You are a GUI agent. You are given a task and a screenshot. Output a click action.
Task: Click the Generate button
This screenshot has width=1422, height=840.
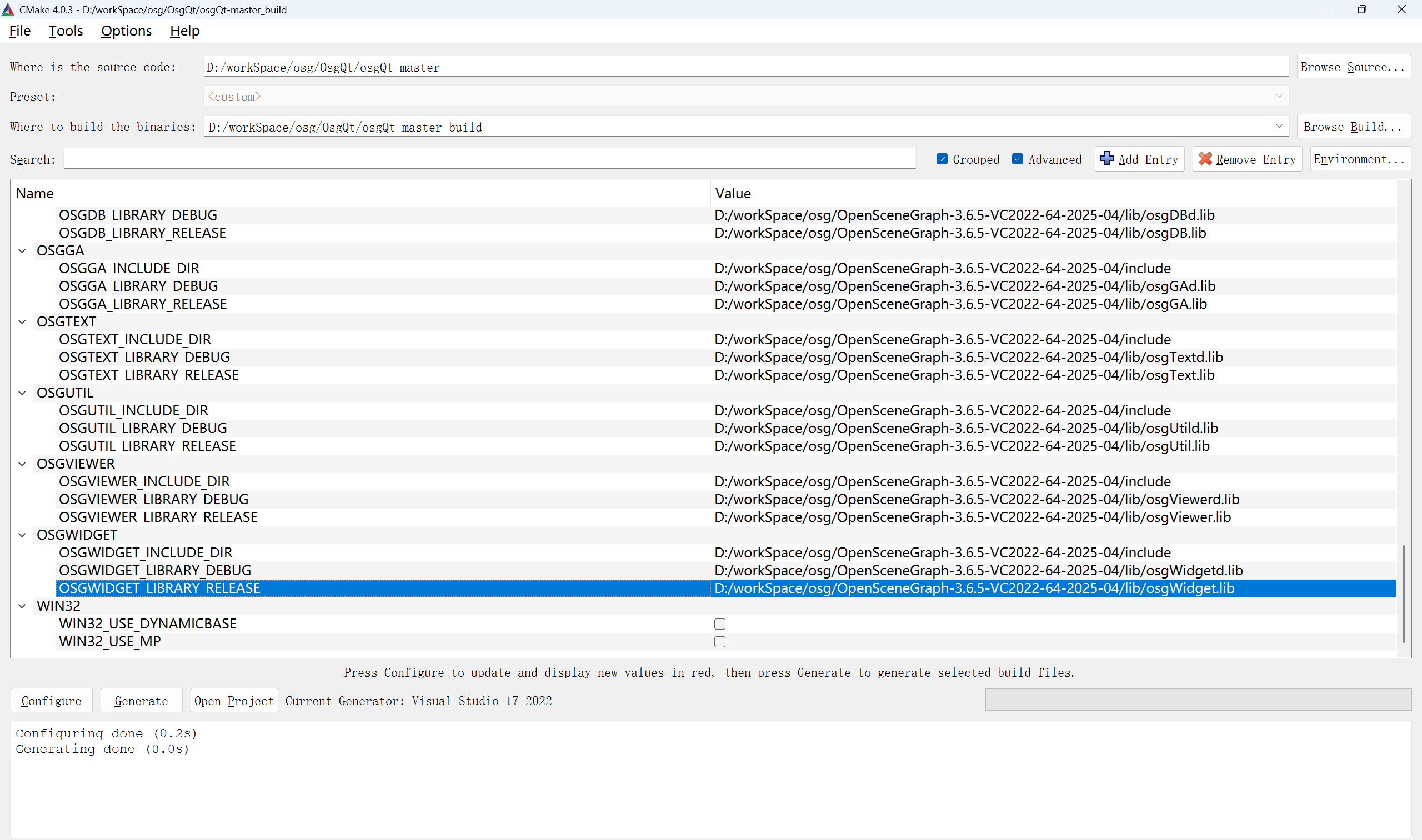pyautogui.click(x=141, y=701)
